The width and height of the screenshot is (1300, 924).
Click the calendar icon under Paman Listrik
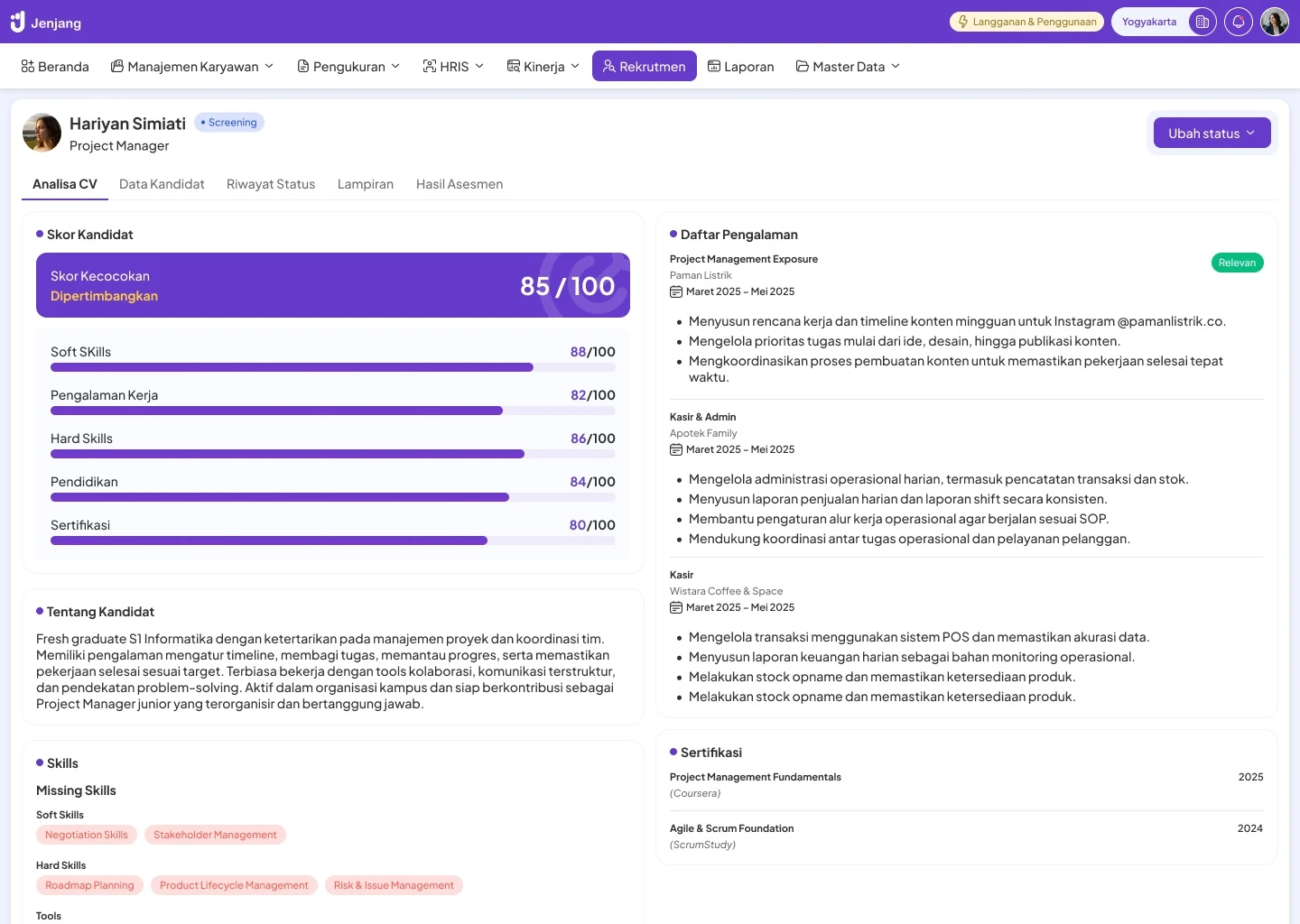676,291
